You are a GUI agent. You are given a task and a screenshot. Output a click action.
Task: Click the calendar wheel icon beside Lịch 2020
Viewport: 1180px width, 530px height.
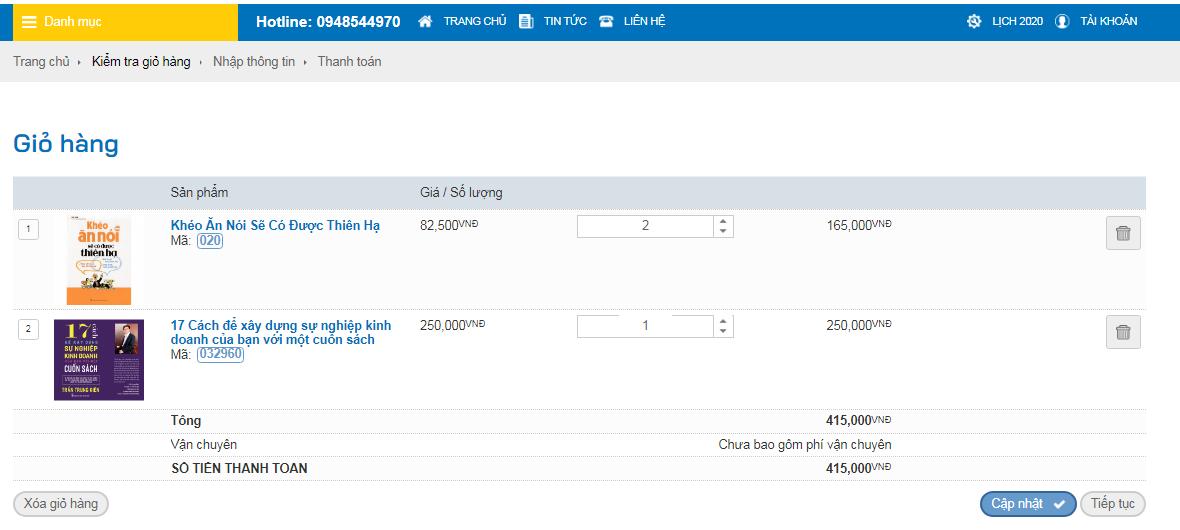click(x=974, y=21)
